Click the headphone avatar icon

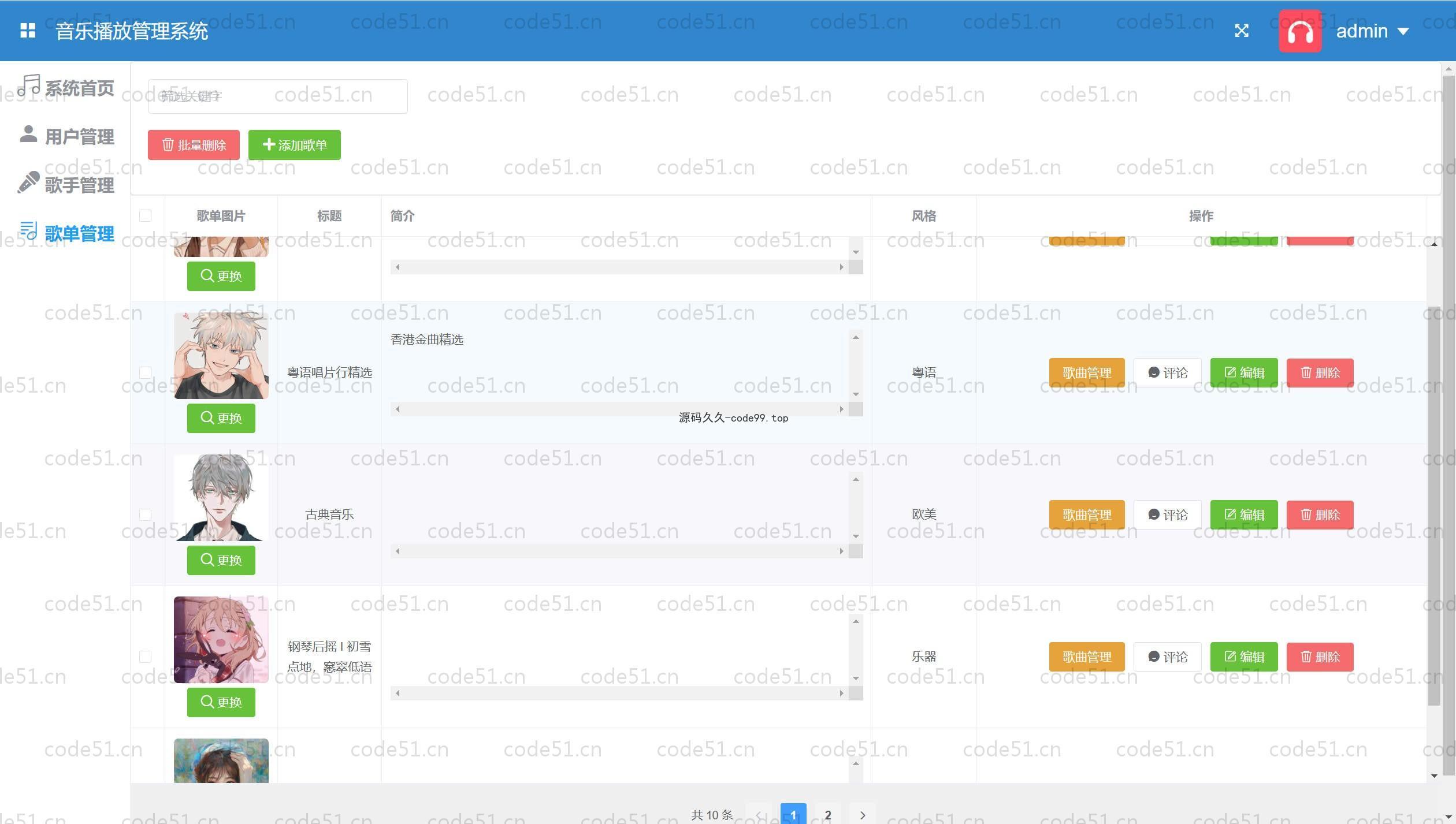click(x=1300, y=31)
